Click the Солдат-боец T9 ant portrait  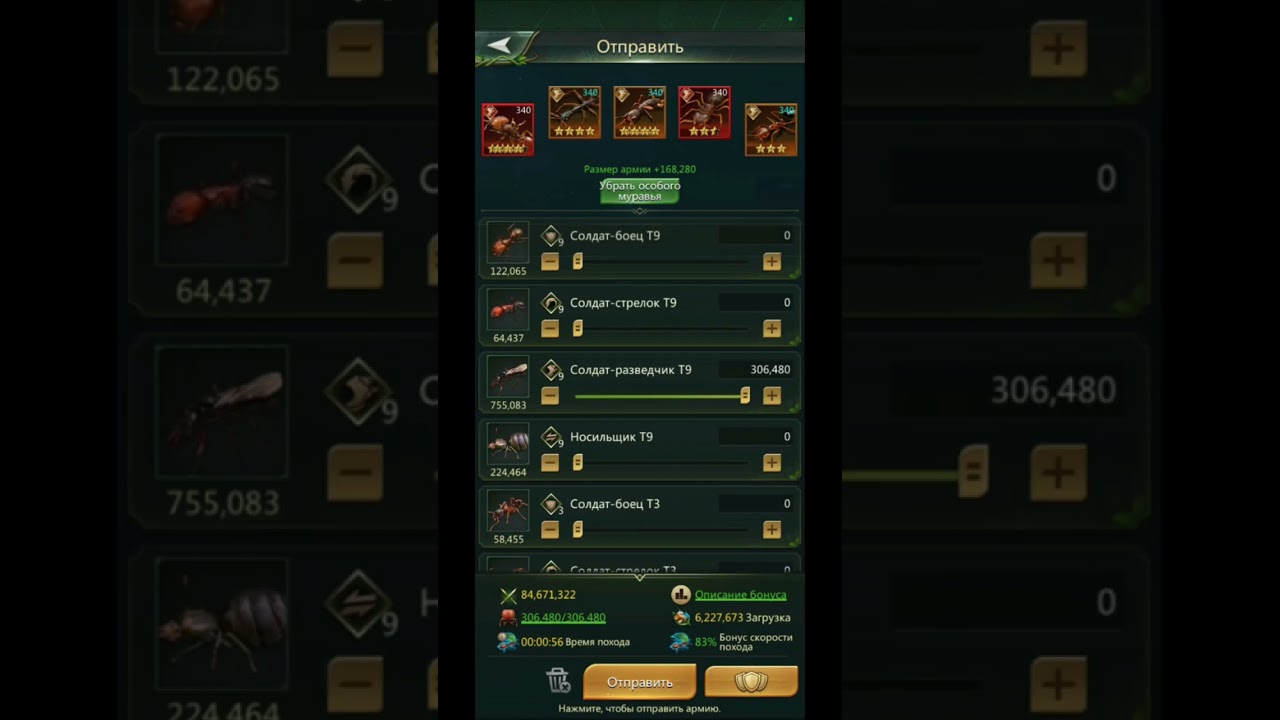[x=508, y=243]
